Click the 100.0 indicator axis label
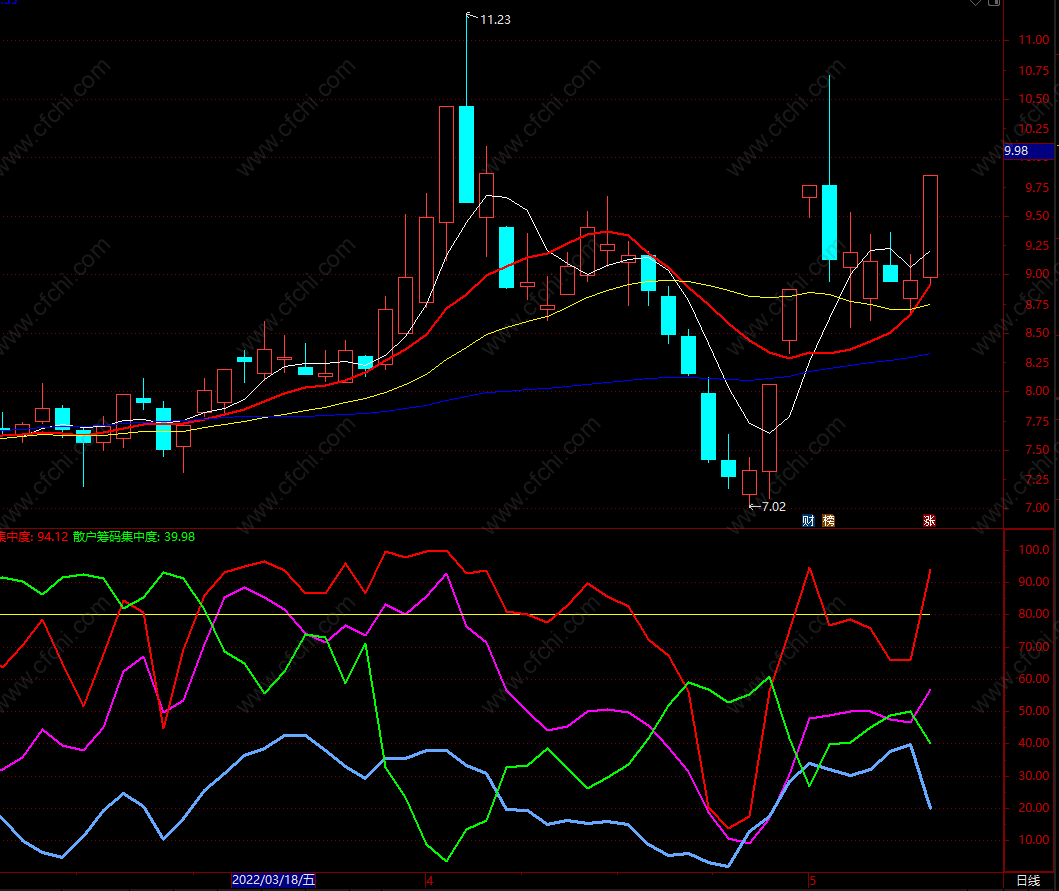 click(x=1034, y=549)
